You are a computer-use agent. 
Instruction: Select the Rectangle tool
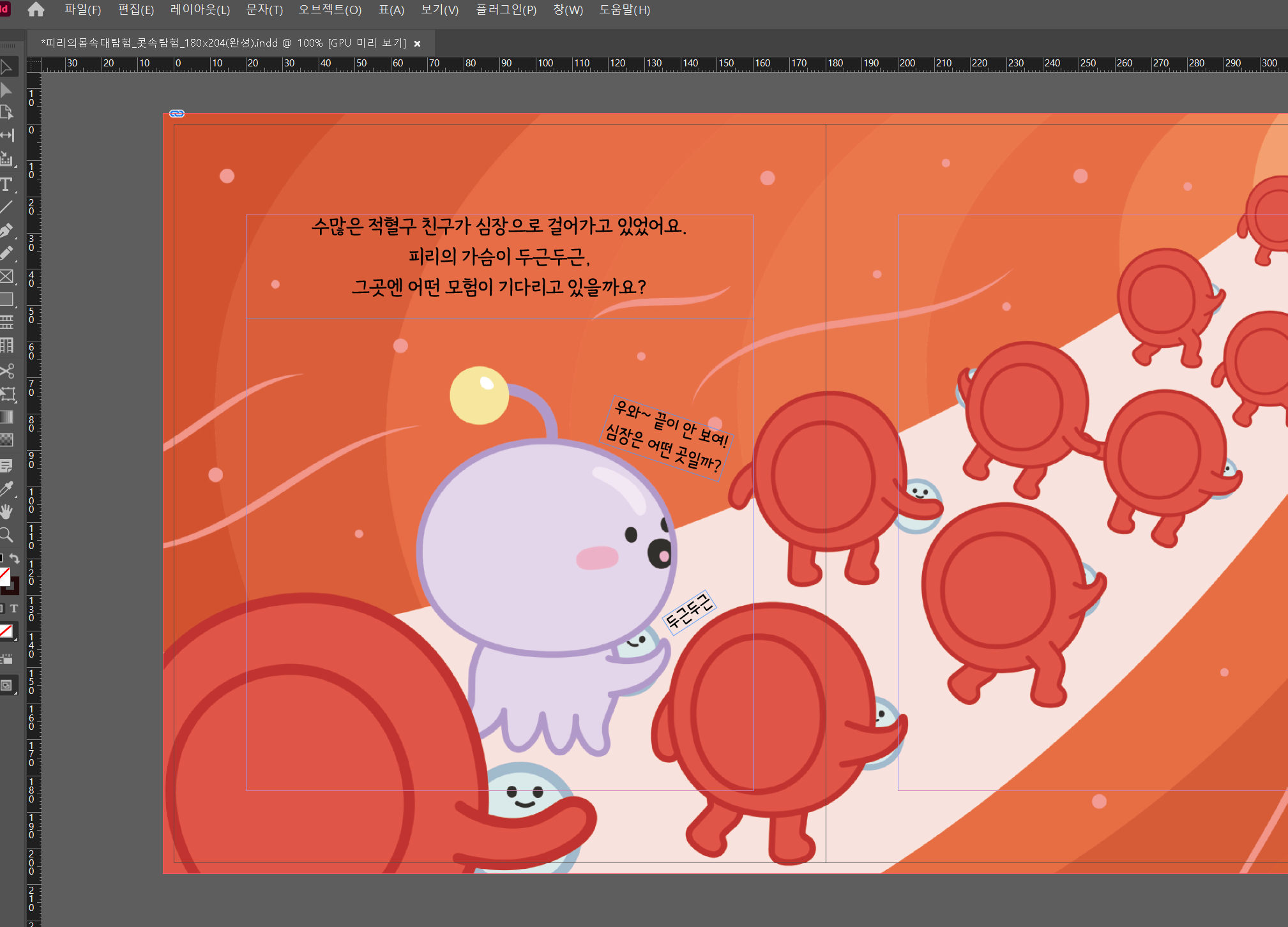pyautogui.click(x=6, y=299)
